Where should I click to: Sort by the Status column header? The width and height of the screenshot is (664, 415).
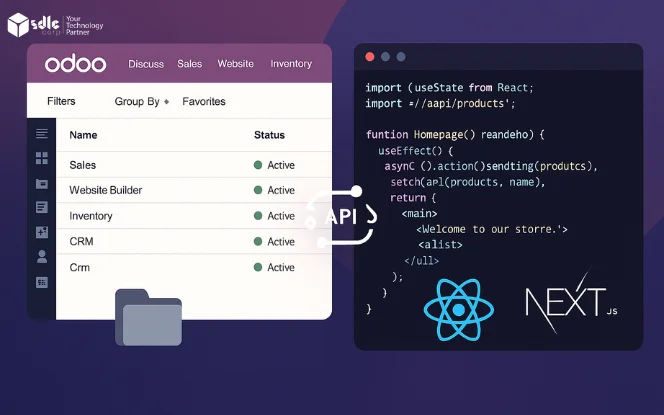click(x=269, y=135)
